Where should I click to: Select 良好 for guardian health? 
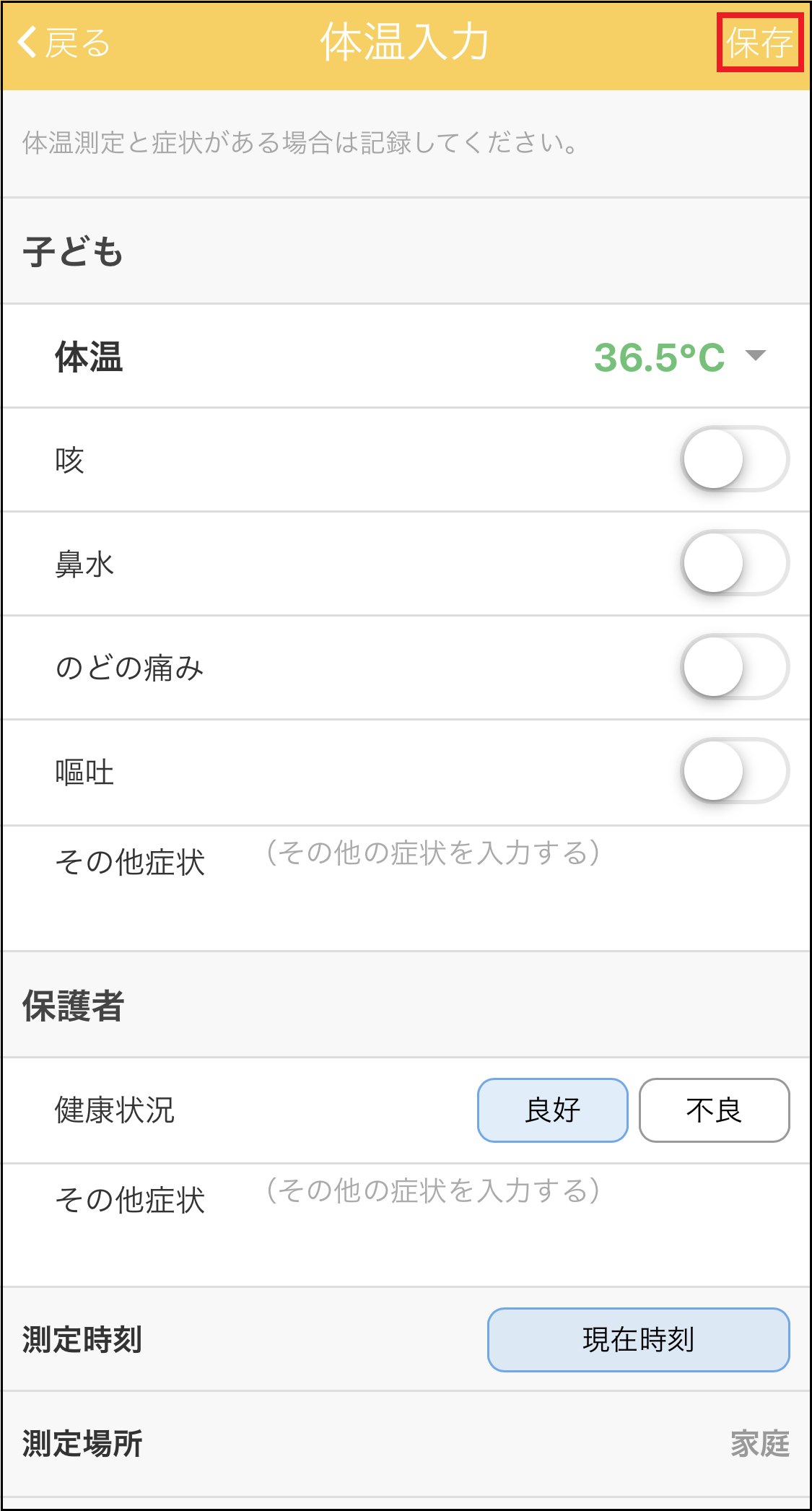point(552,1110)
